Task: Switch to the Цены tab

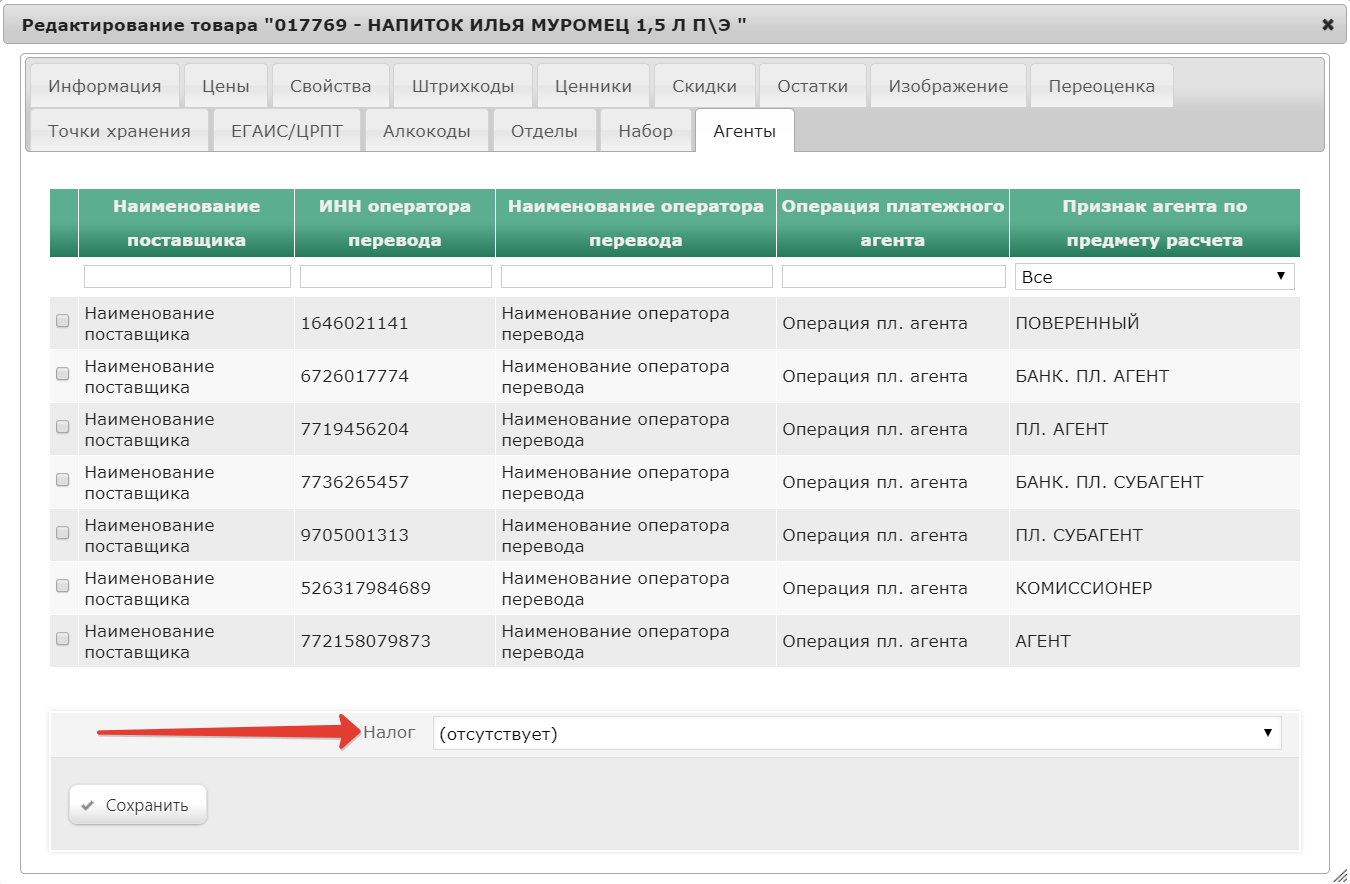Action: [226, 86]
